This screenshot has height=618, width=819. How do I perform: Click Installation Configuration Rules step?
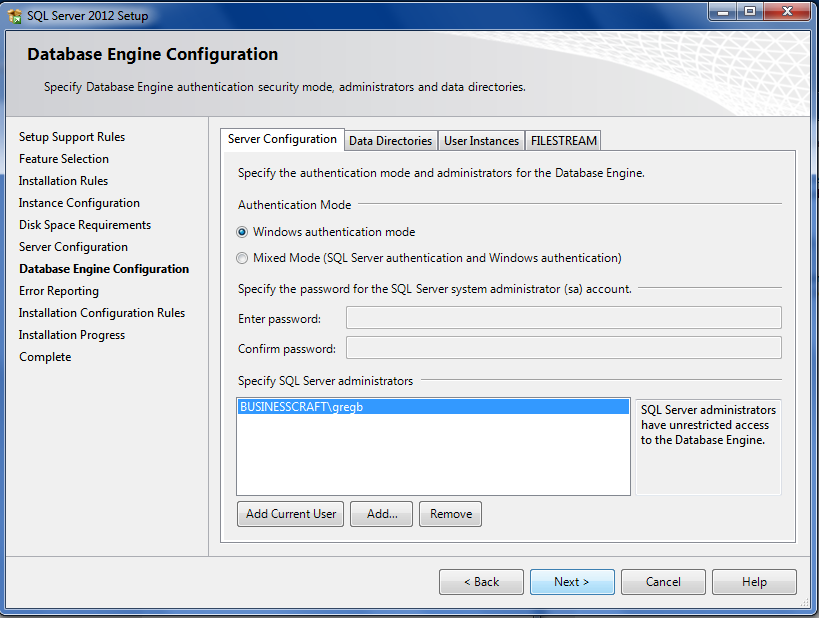coord(102,313)
